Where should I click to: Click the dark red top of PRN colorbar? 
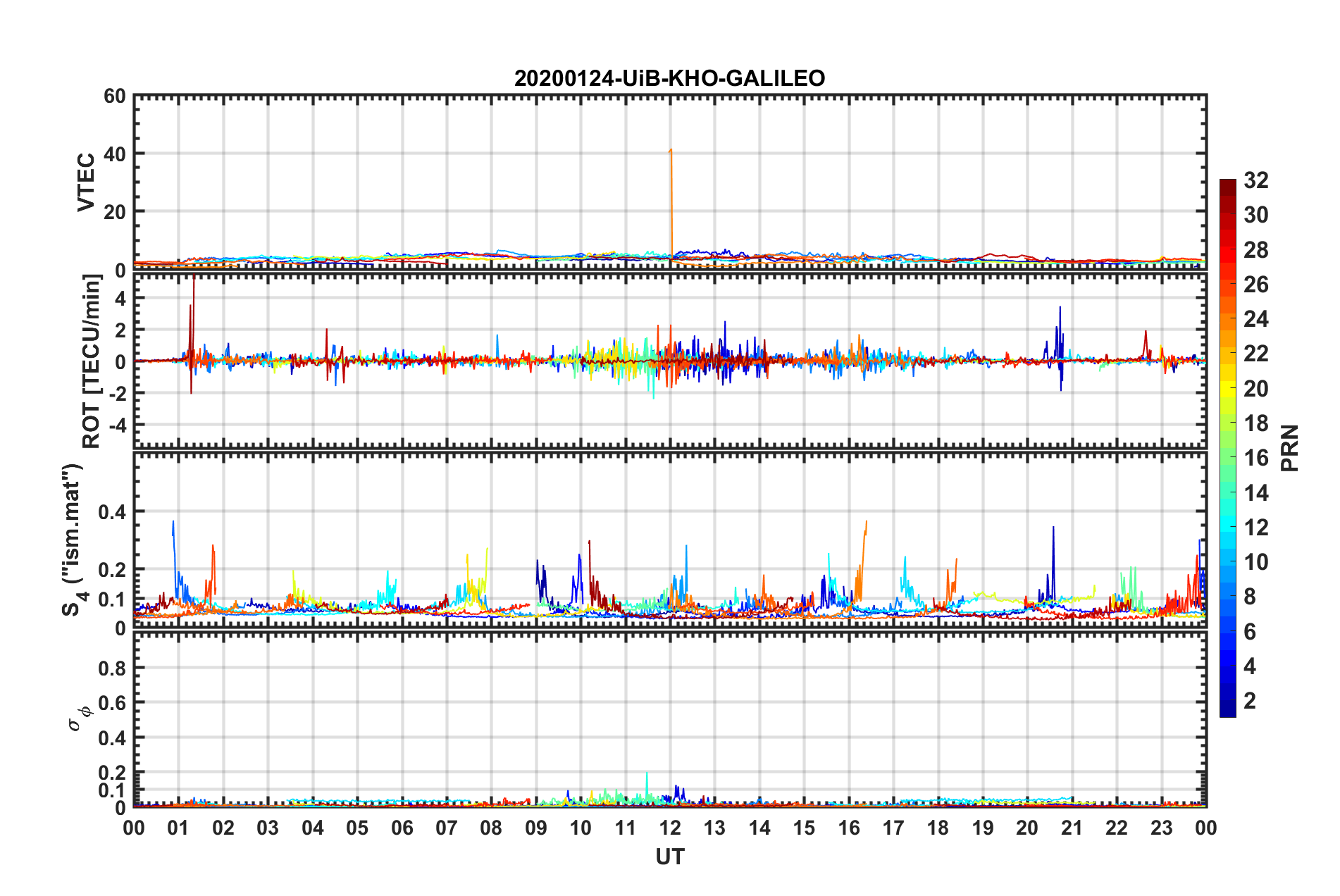[1227, 187]
